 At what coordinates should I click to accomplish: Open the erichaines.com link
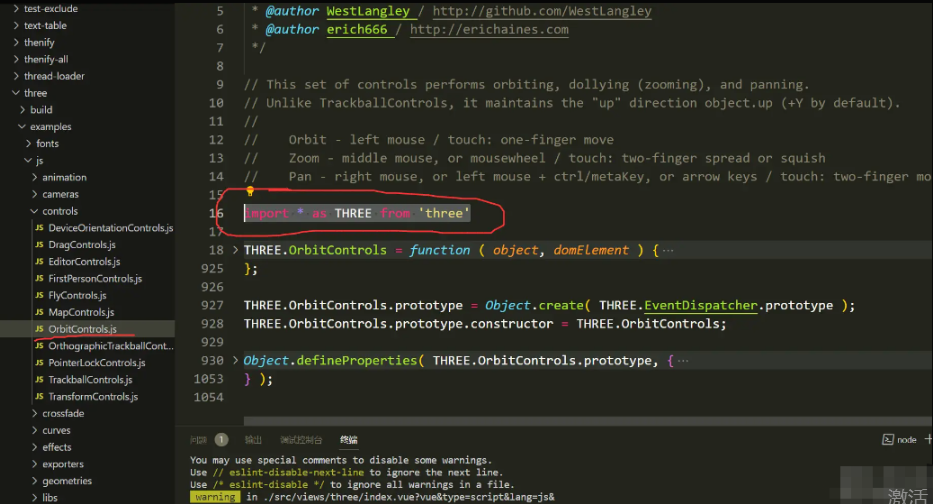pos(489,30)
